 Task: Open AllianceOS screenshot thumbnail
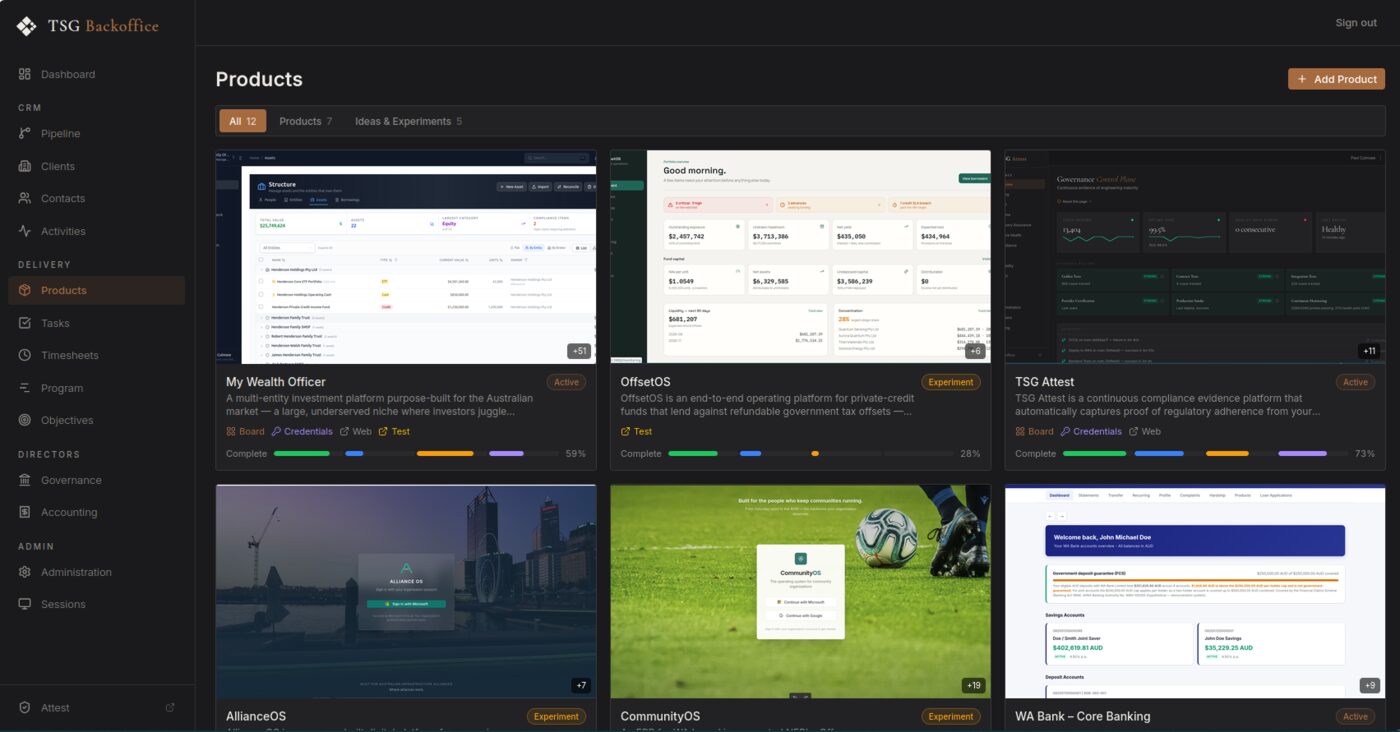[x=406, y=592]
